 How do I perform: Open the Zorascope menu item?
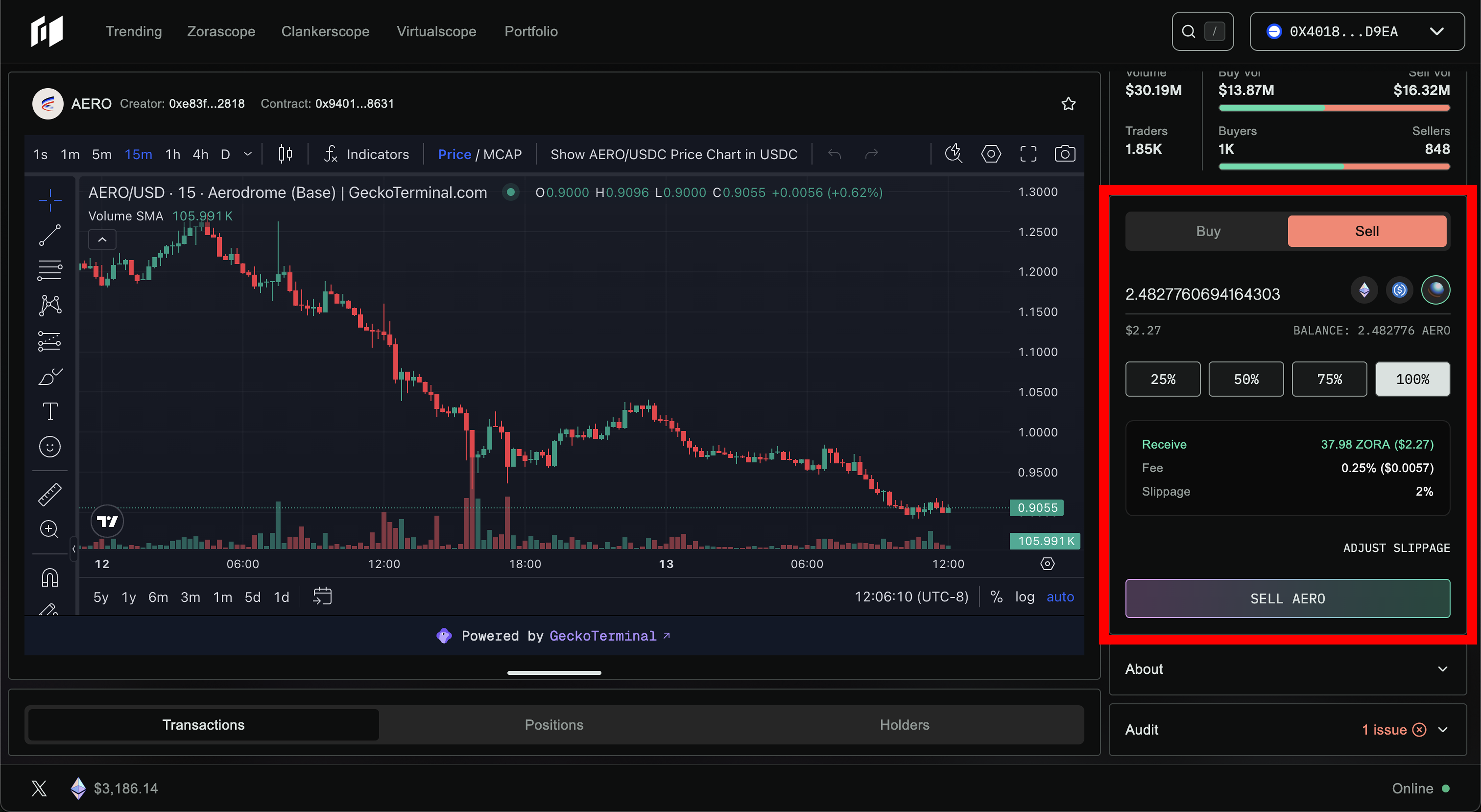[221, 32]
